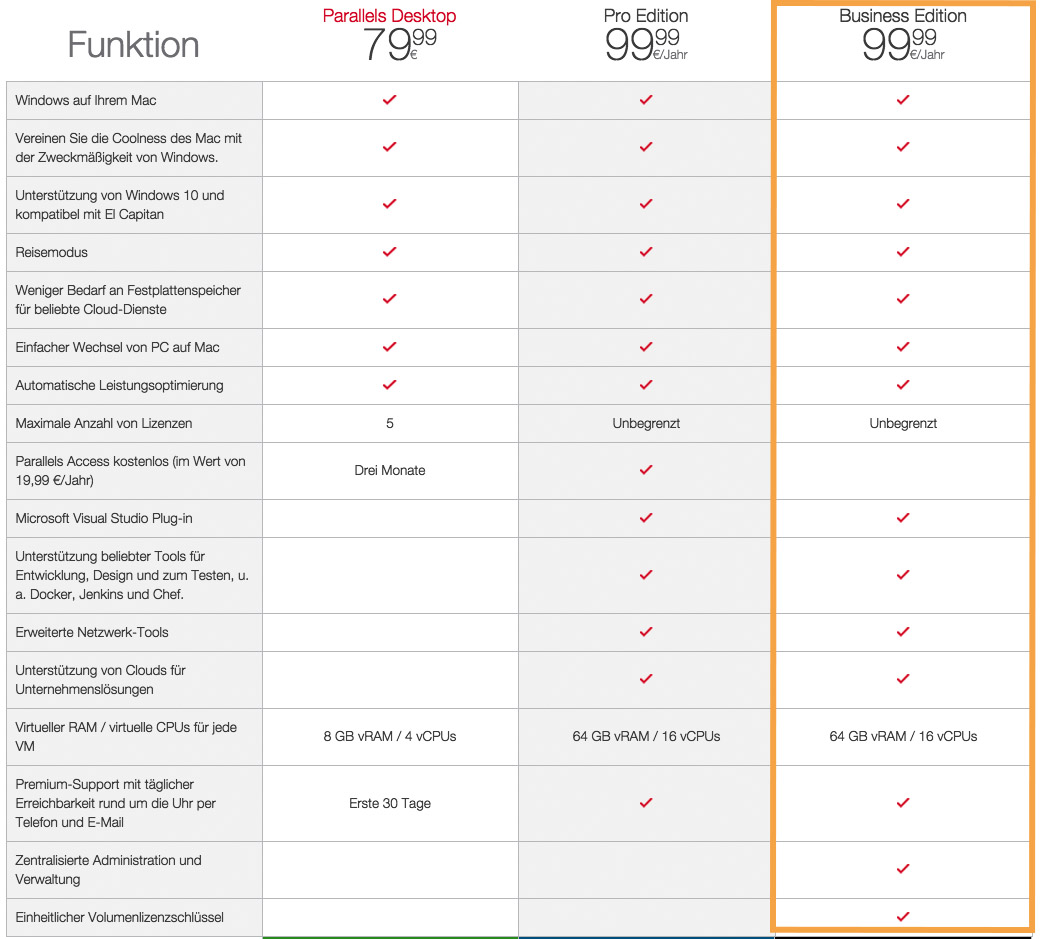Screen dimensions: 1040x939
Task: Click Parallels Desktop checkmark for Einfacher Wechsel row
Action: (x=389, y=347)
